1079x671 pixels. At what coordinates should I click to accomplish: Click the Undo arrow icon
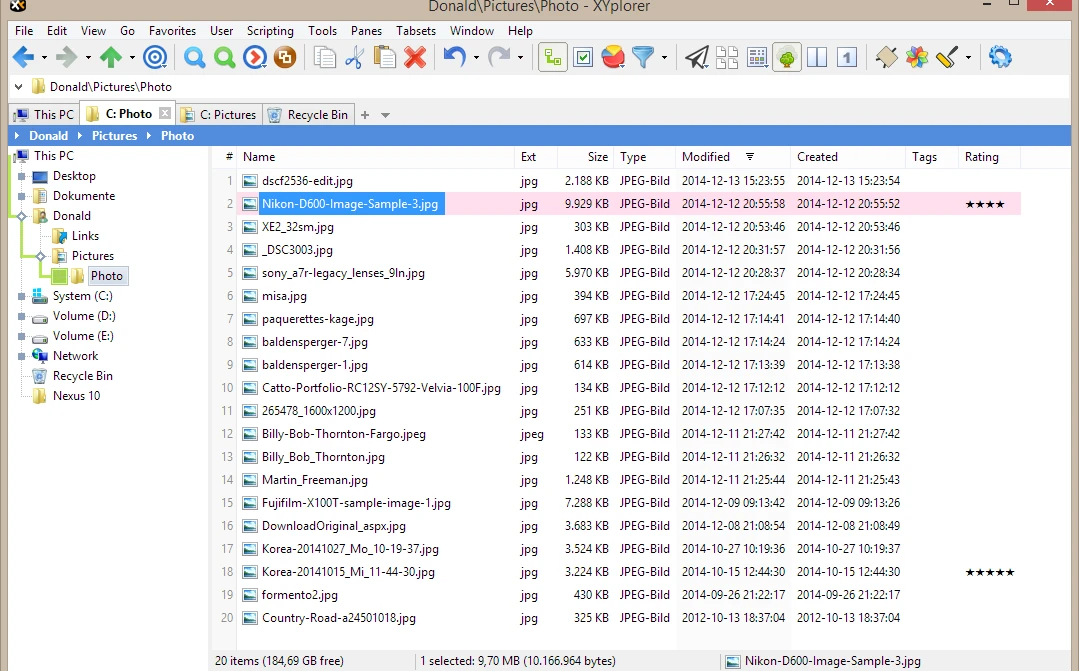[454, 57]
